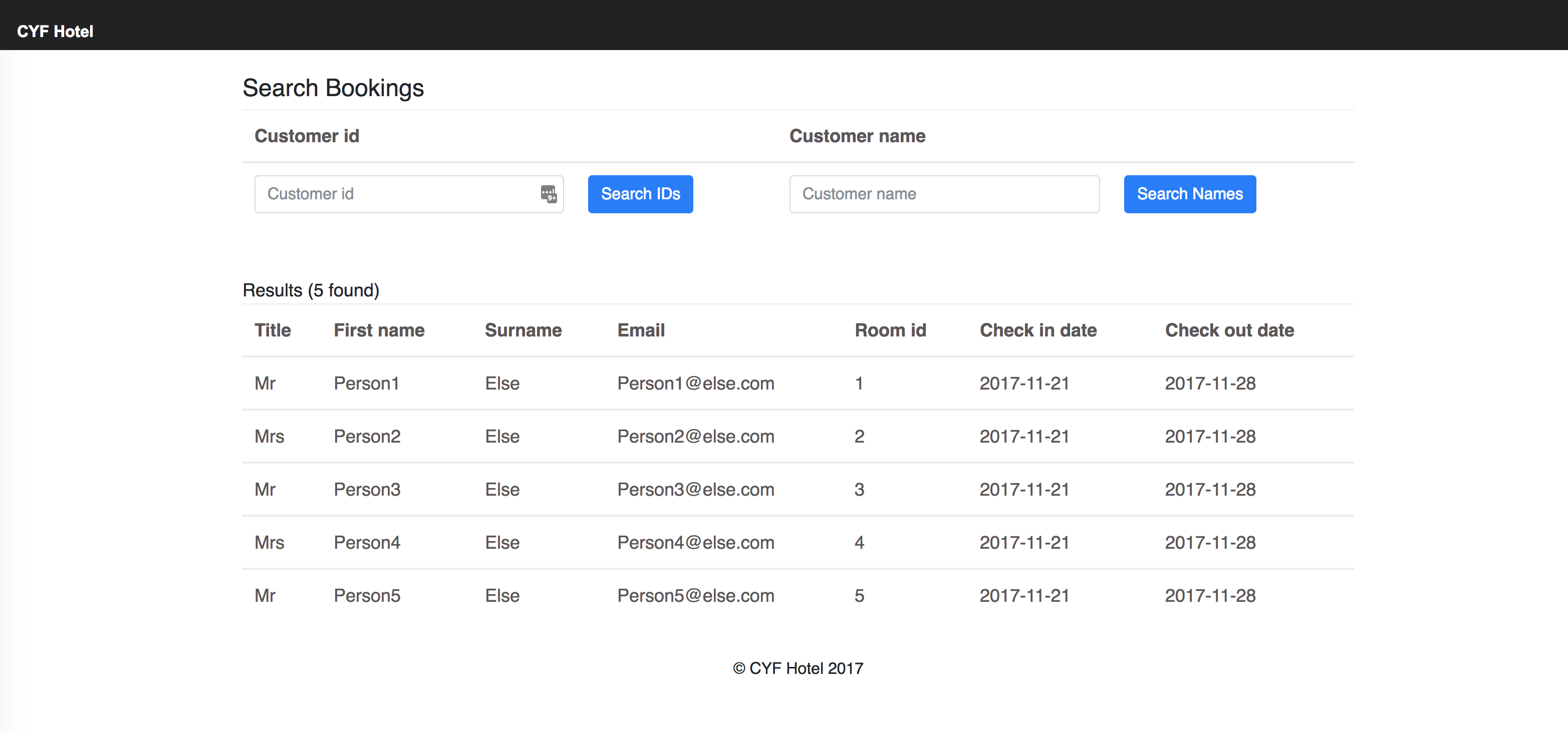The height and width of the screenshot is (733, 1568).
Task: Click the Results (5 found) heading
Action: (x=311, y=290)
